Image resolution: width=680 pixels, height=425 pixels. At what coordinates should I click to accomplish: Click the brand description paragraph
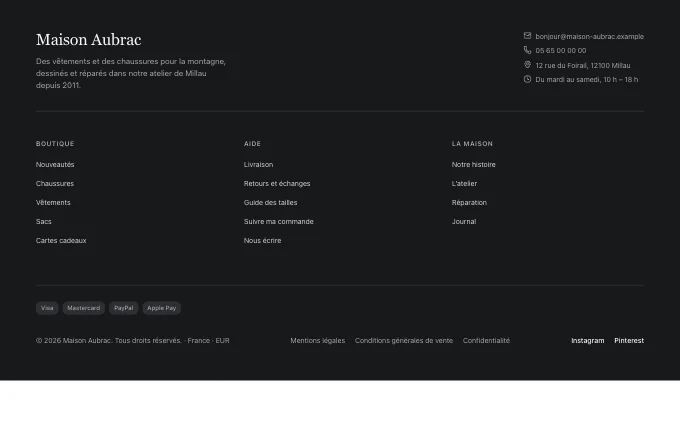(131, 74)
